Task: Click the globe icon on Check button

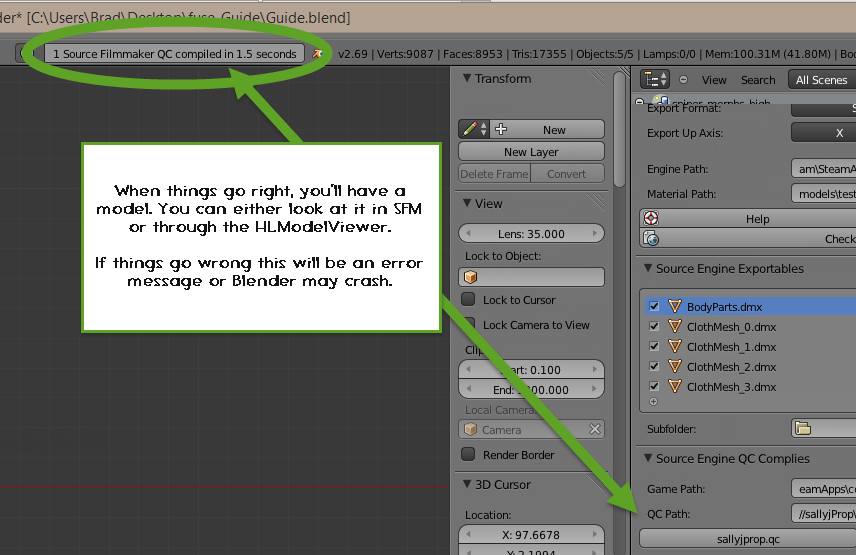Action: pos(651,238)
